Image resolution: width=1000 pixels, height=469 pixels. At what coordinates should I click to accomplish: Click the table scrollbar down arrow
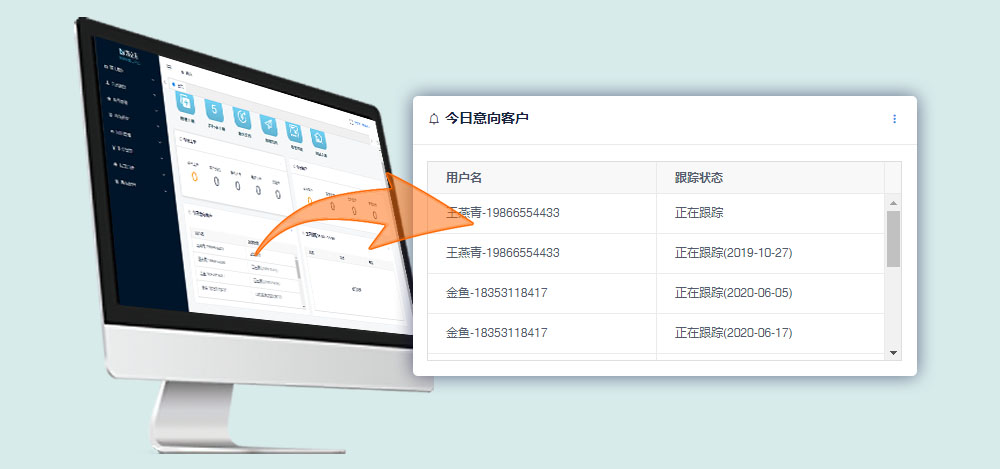point(893,352)
